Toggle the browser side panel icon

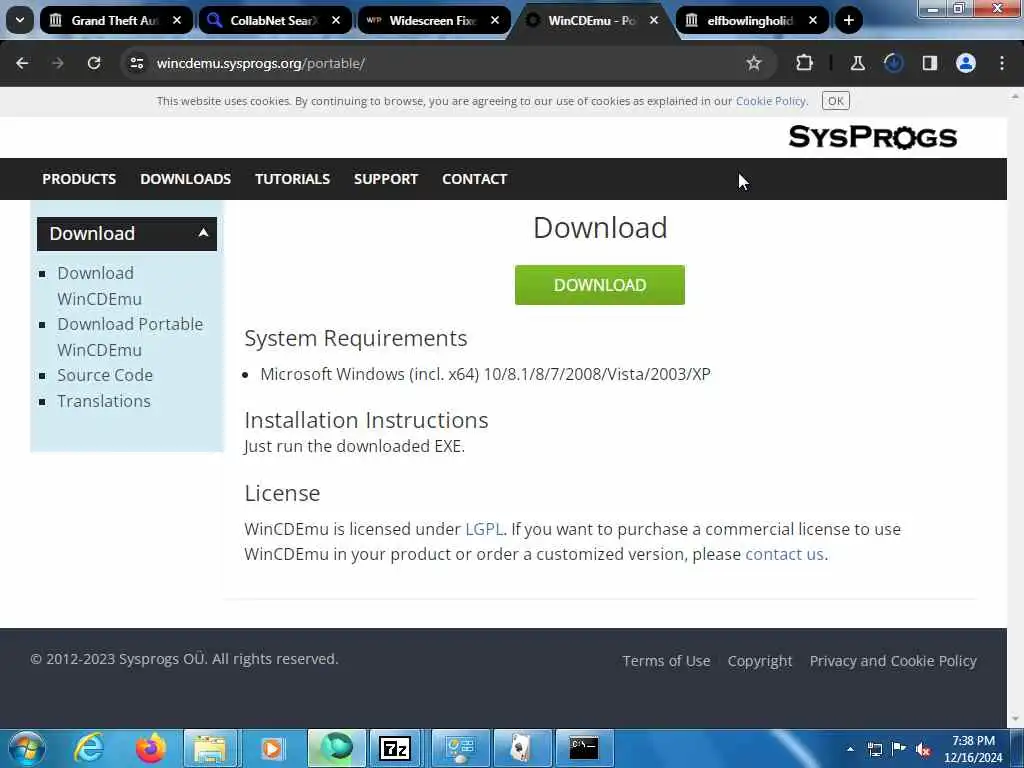click(930, 63)
